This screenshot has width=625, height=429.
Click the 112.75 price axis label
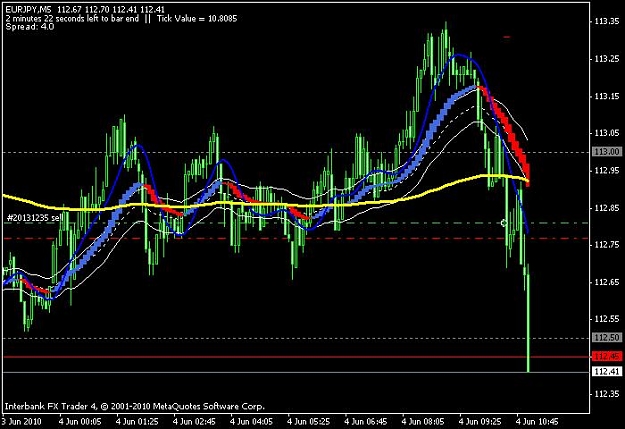607,245
